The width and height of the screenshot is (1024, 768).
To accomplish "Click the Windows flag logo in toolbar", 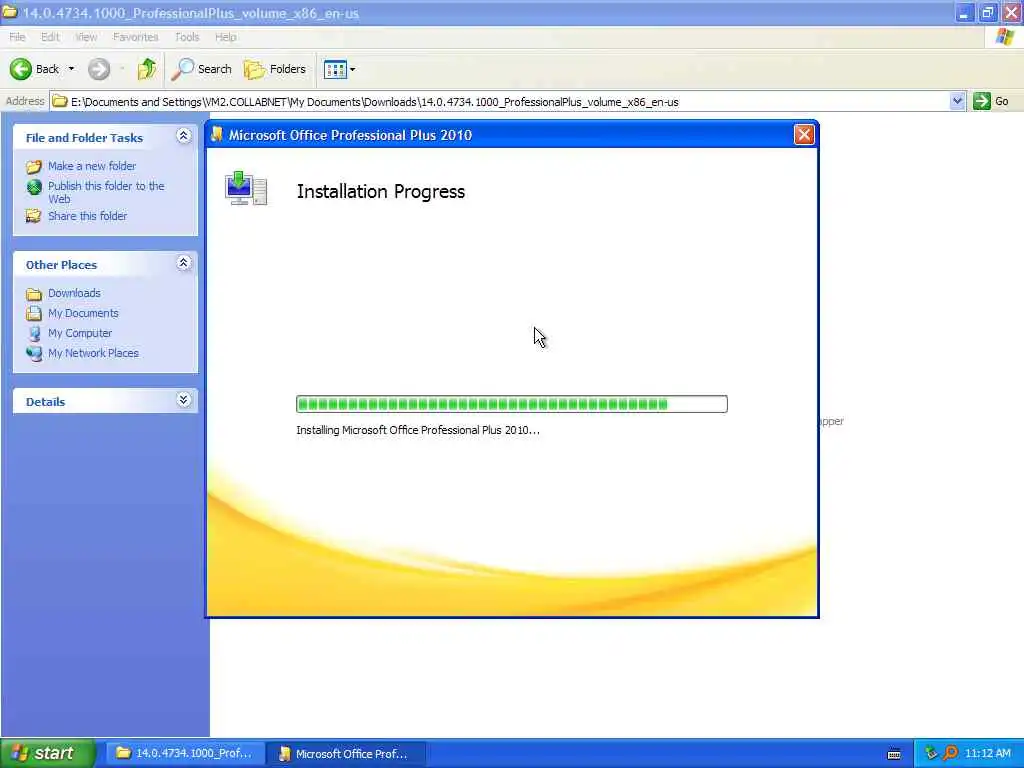I will [x=1004, y=37].
